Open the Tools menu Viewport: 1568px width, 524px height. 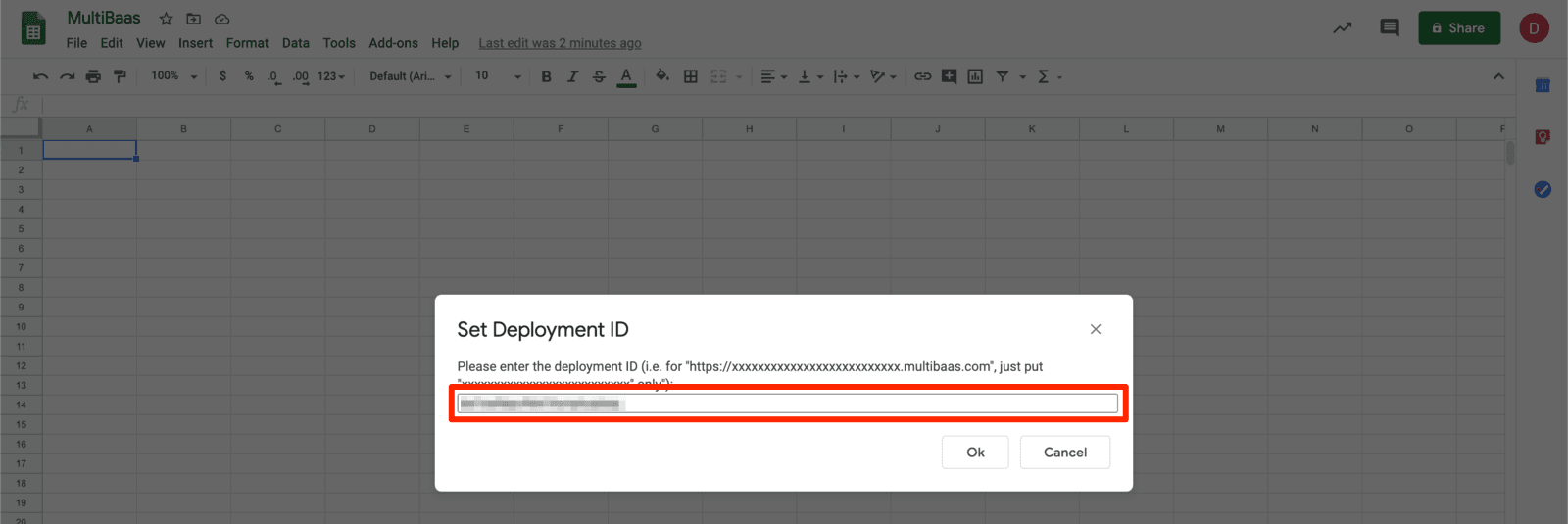click(339, 43)
